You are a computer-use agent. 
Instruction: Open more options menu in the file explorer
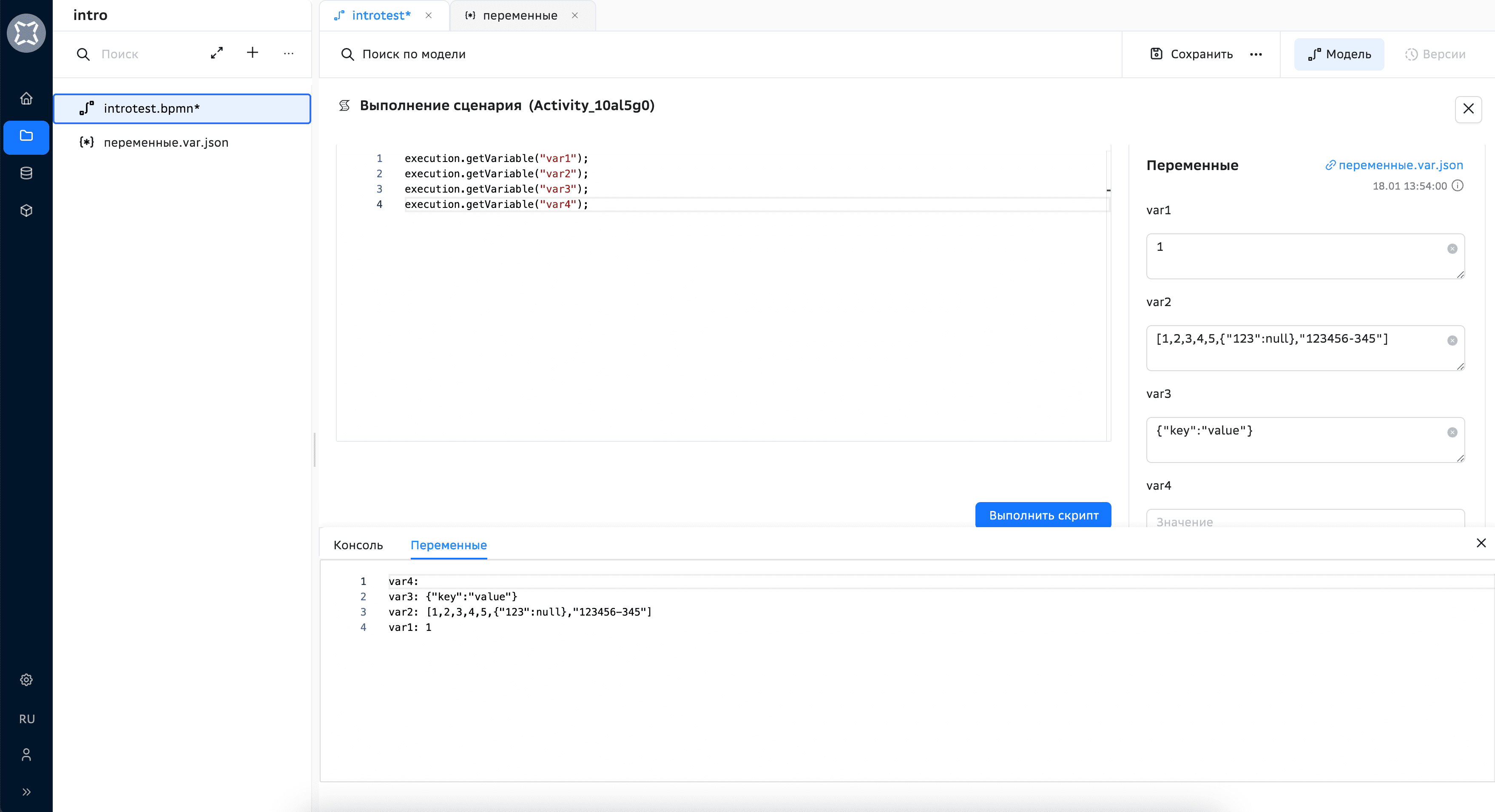pos(288,54)
